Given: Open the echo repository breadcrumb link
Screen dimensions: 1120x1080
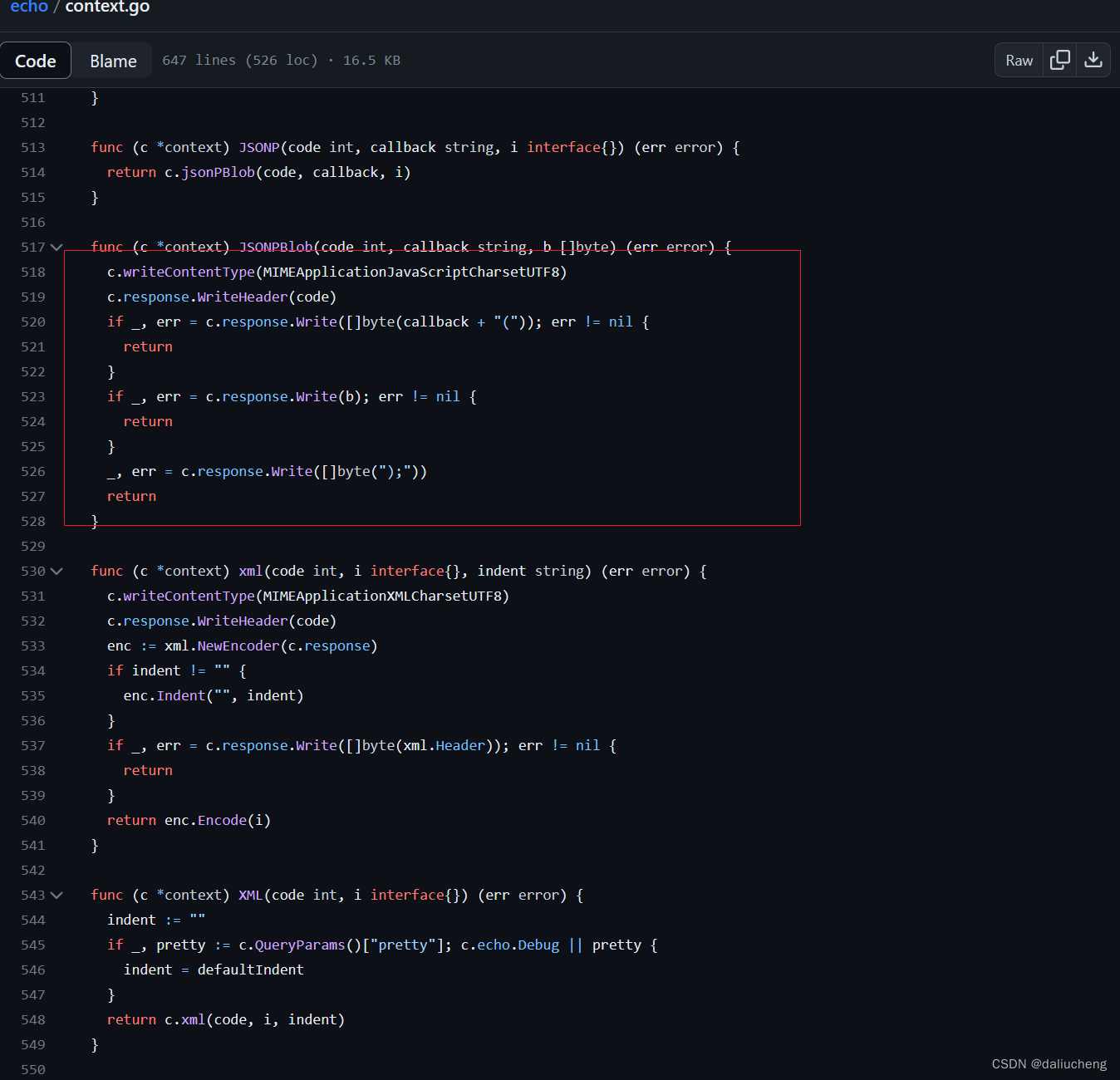Looking at the screenshot, I should coord(29,7).
